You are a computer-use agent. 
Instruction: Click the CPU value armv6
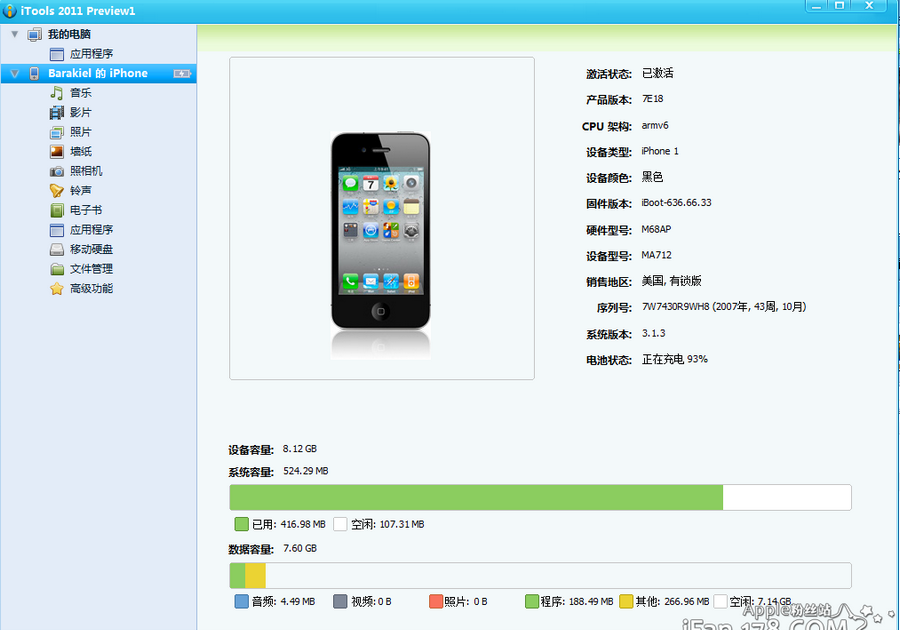pos(655,125)
